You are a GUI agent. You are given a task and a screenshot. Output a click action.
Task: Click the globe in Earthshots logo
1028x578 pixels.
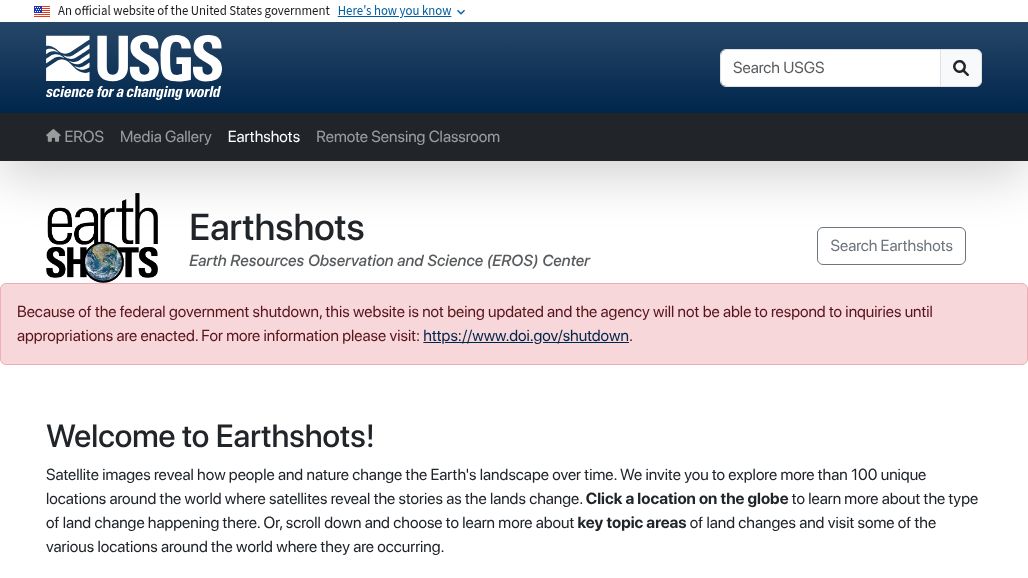coord(103,262)
